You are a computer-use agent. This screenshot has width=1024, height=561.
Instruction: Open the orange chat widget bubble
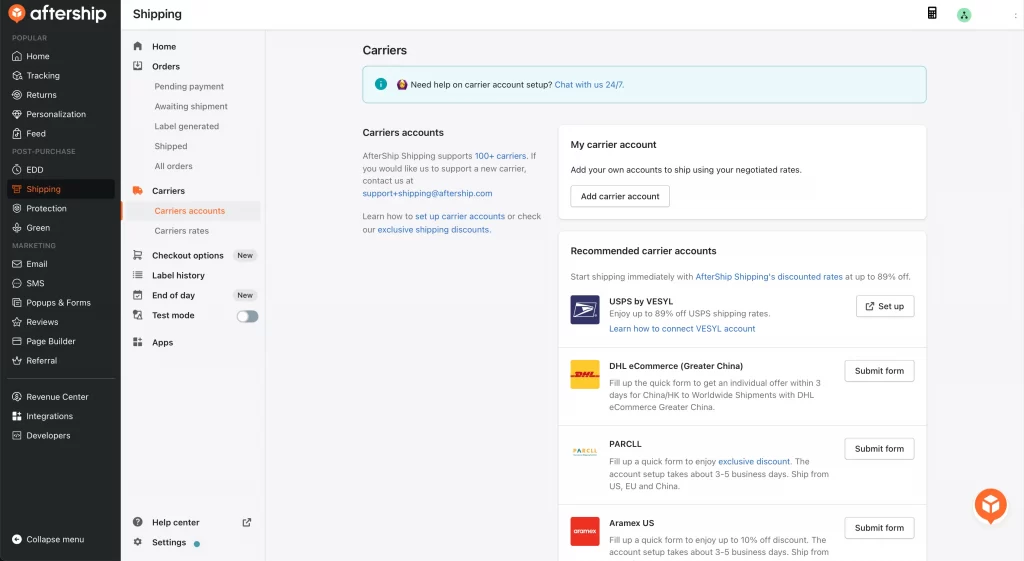[991, 505]
